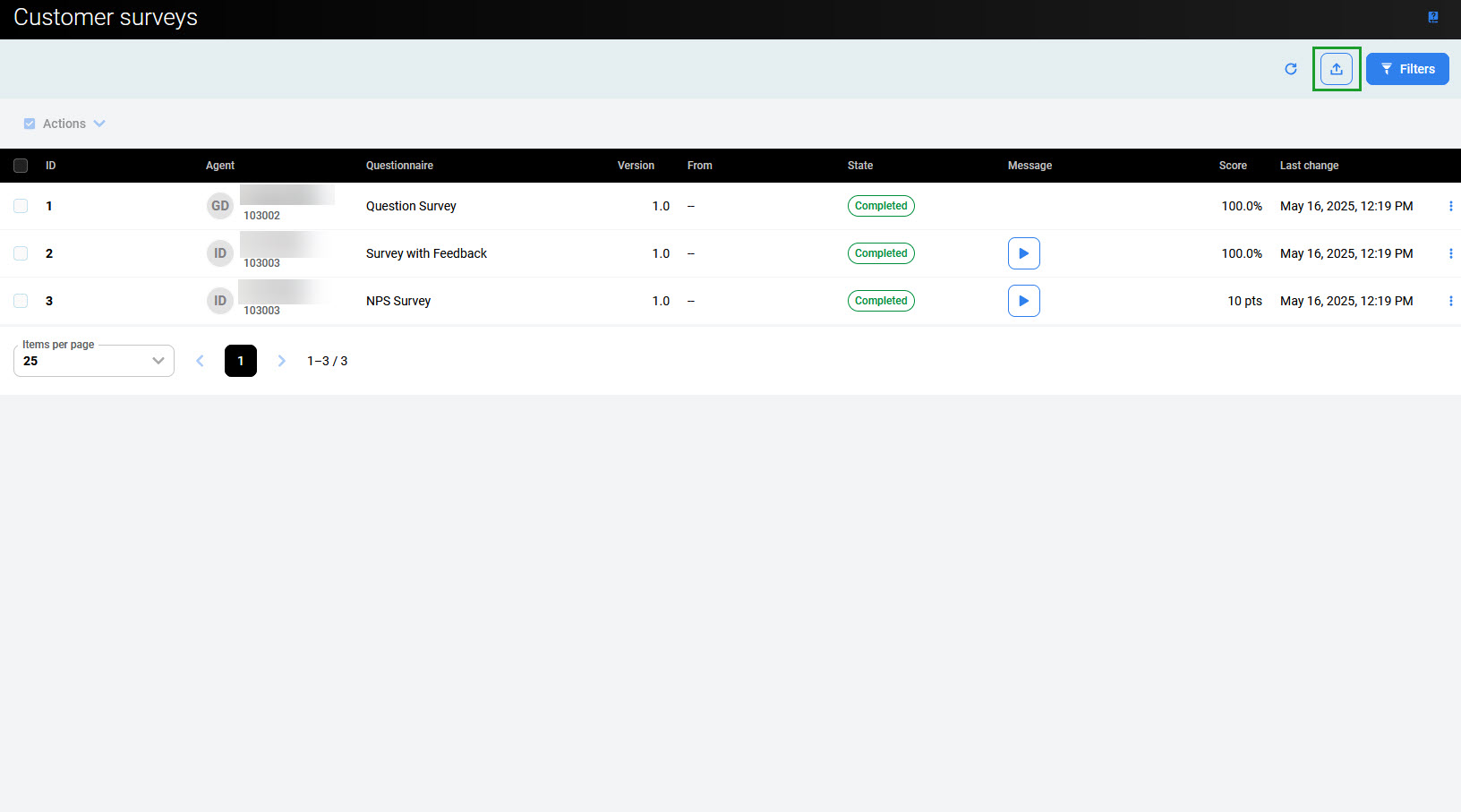
Task: Go to the next page using the right chevron
Action: point(281,361)
